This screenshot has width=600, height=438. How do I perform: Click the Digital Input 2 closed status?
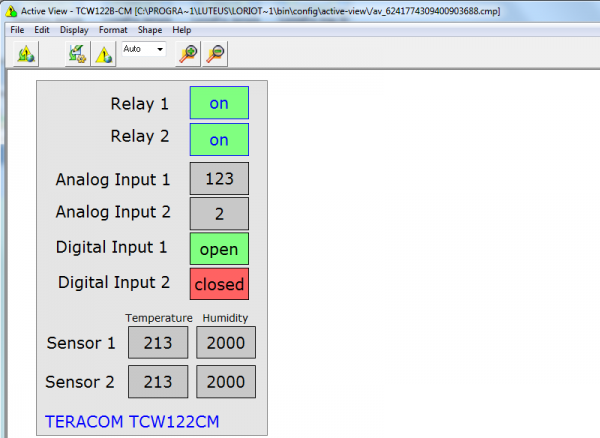click(x=219, y=284)
